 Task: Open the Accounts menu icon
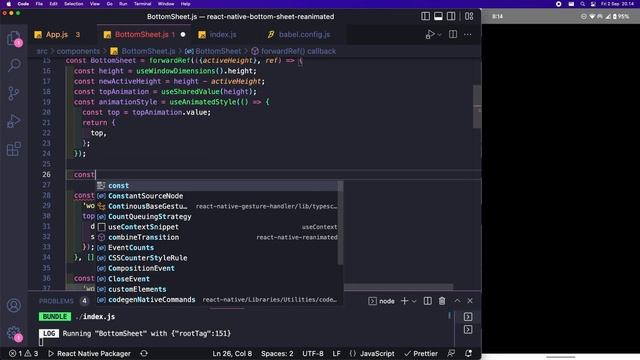coord(14,305)
